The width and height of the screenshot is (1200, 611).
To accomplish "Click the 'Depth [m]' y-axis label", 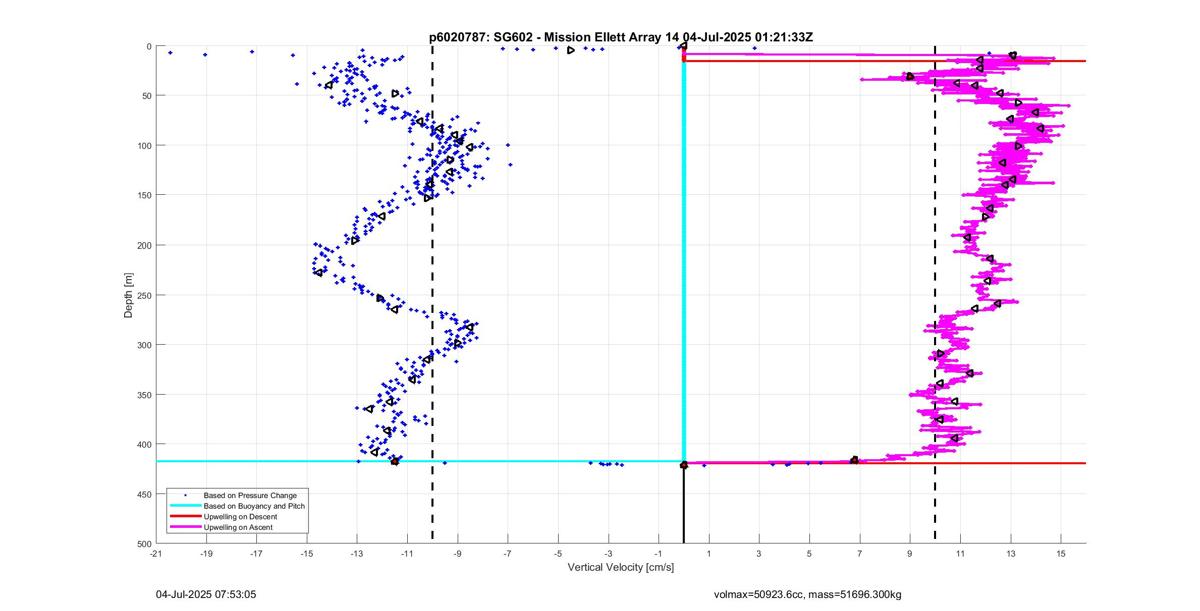I will 128,295.
